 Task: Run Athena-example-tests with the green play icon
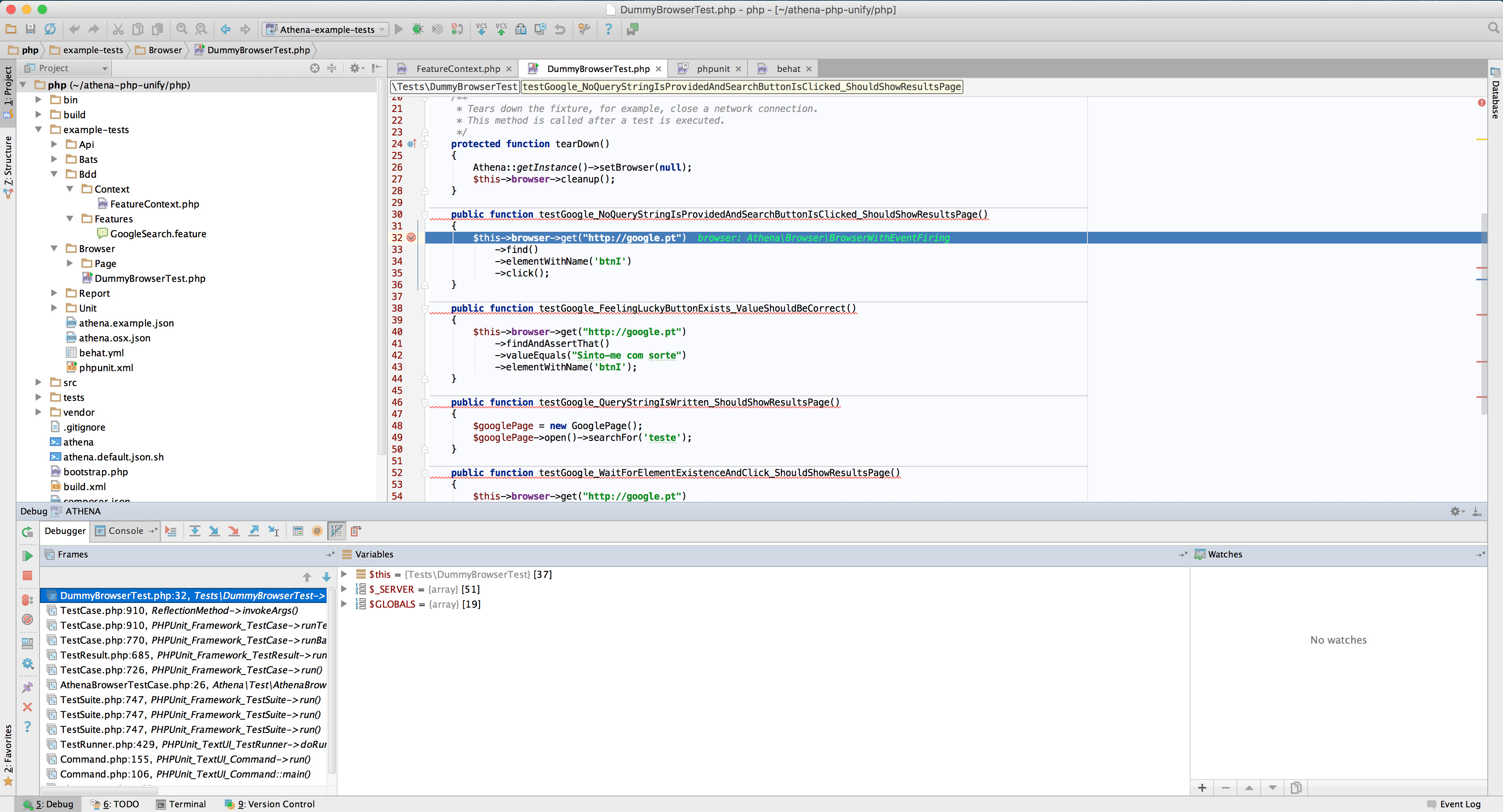coord(399,29)
